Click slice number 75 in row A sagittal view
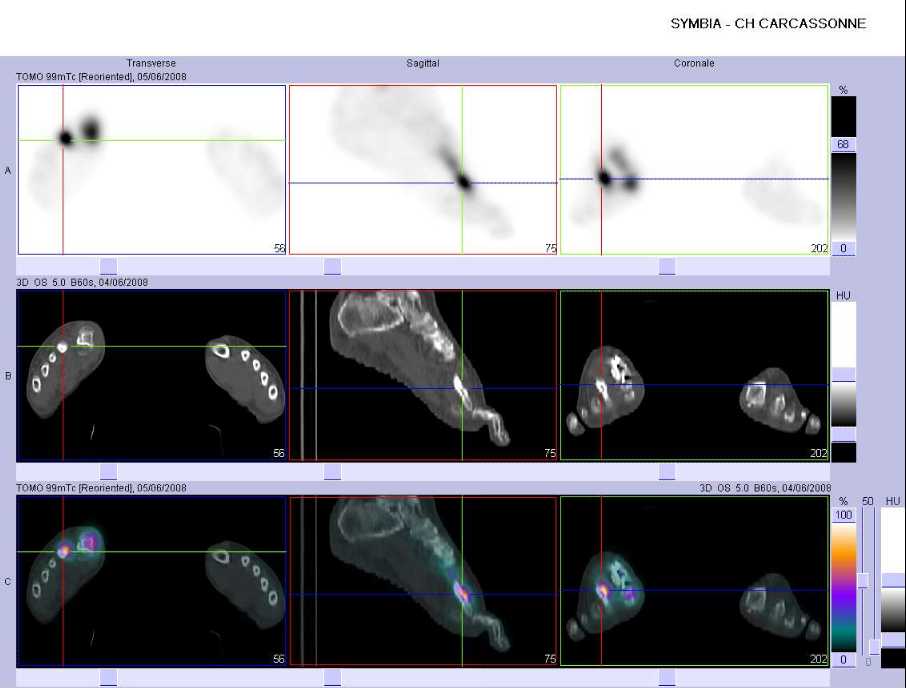Screen dimensions: 906x688 tap(550, 248)
